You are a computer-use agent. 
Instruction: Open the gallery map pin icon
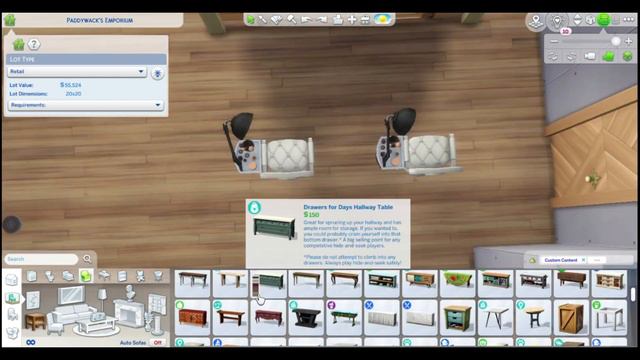(x=536, y=21)
